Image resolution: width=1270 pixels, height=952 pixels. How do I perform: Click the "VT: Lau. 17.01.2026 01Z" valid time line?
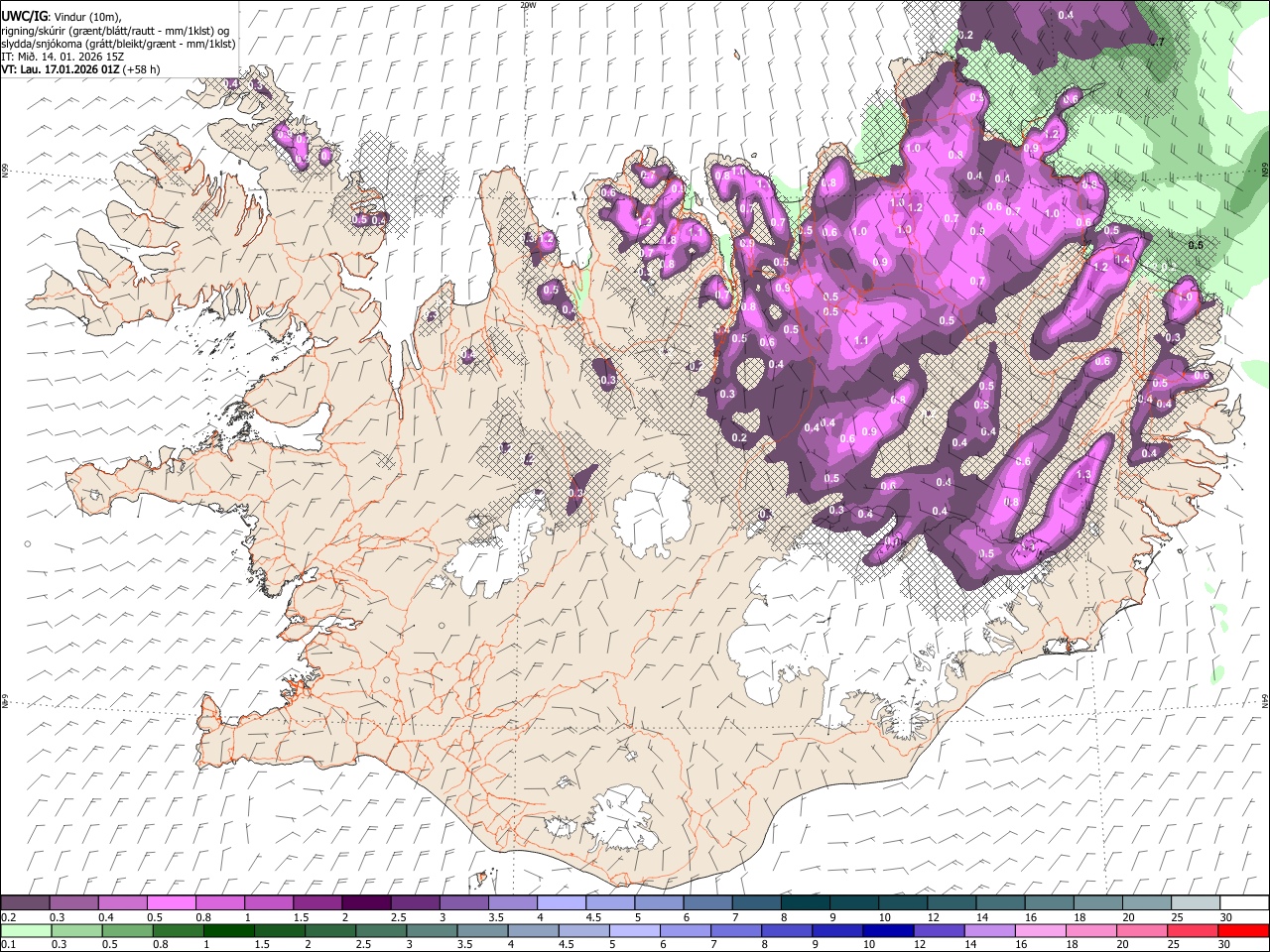tap(61, 69)
